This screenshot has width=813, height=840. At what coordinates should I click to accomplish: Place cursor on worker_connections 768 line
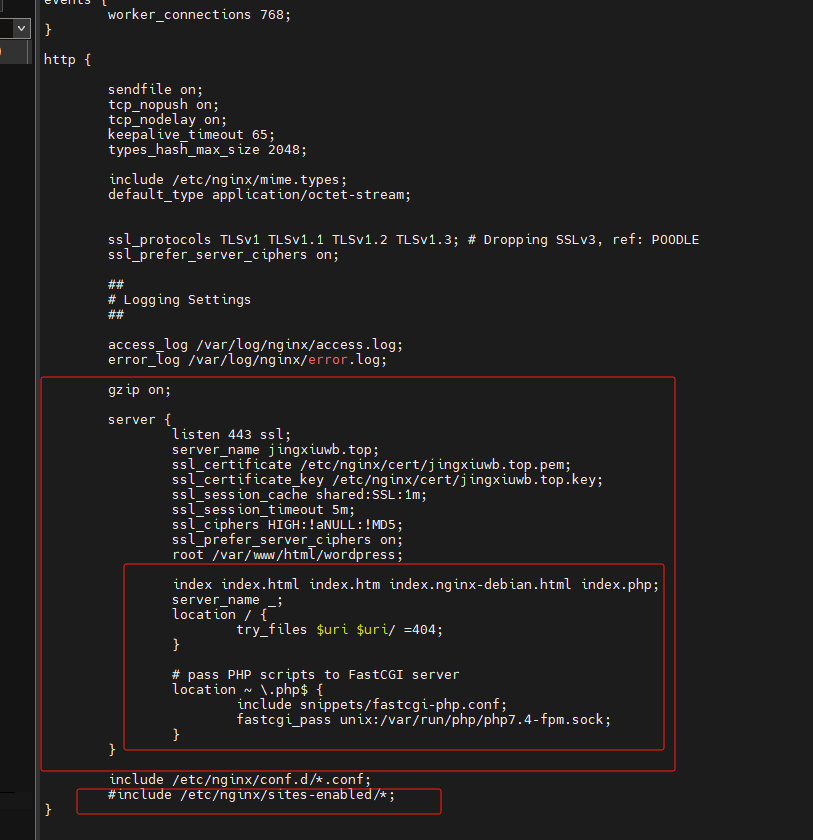[x=199, y=14]
